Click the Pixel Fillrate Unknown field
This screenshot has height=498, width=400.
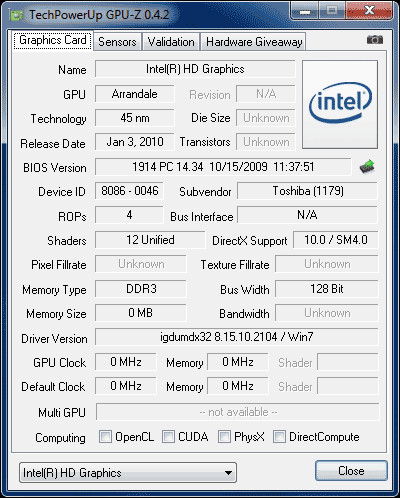(x=141, y=264)
